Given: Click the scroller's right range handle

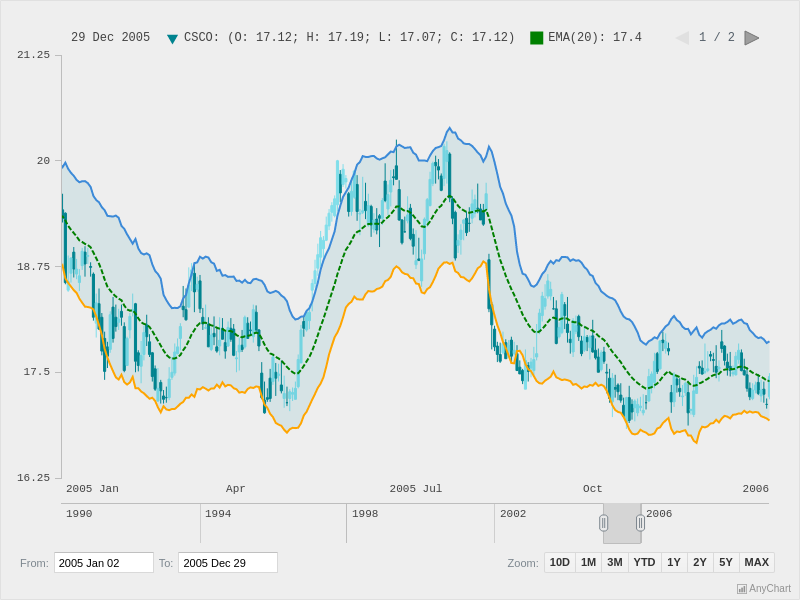Looking at the screenshot, I should click(640, 523).
